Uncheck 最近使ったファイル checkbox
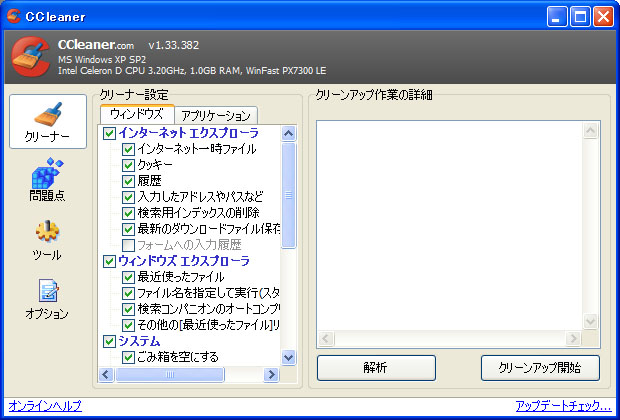Screen dimensions: 620x420 [x=128, y=277]
